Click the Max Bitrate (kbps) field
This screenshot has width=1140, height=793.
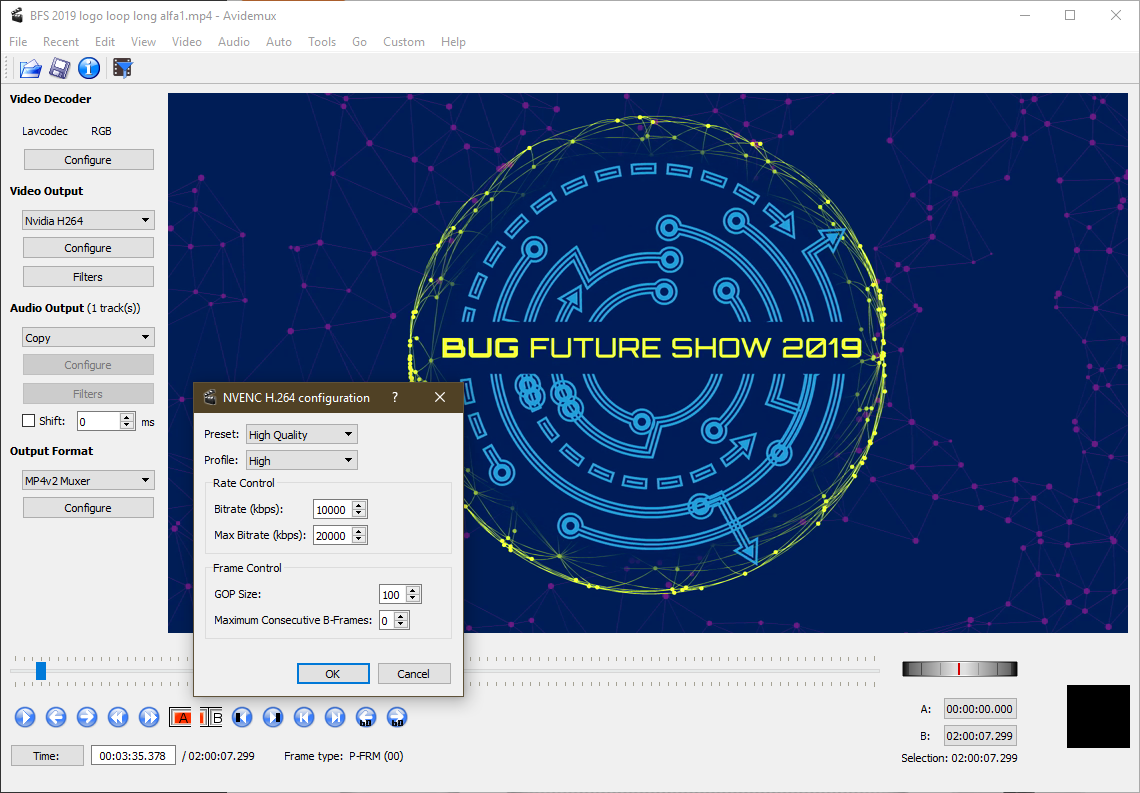[333, 536]
